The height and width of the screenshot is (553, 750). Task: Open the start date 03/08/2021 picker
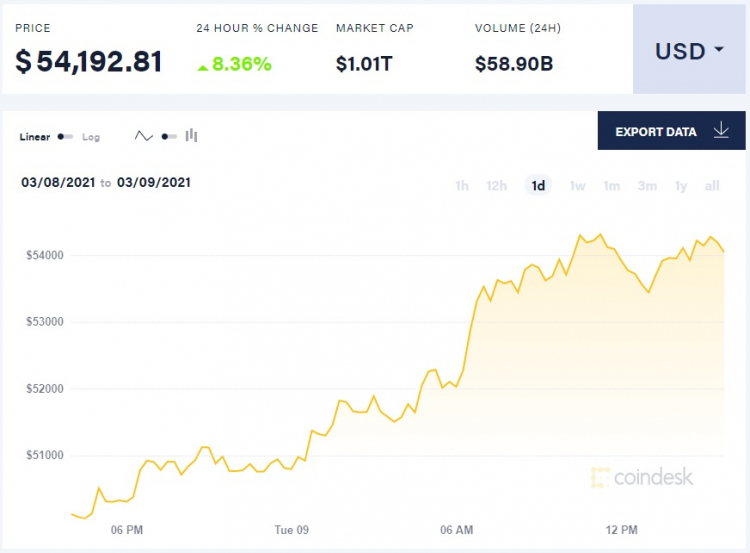[58, 183]
